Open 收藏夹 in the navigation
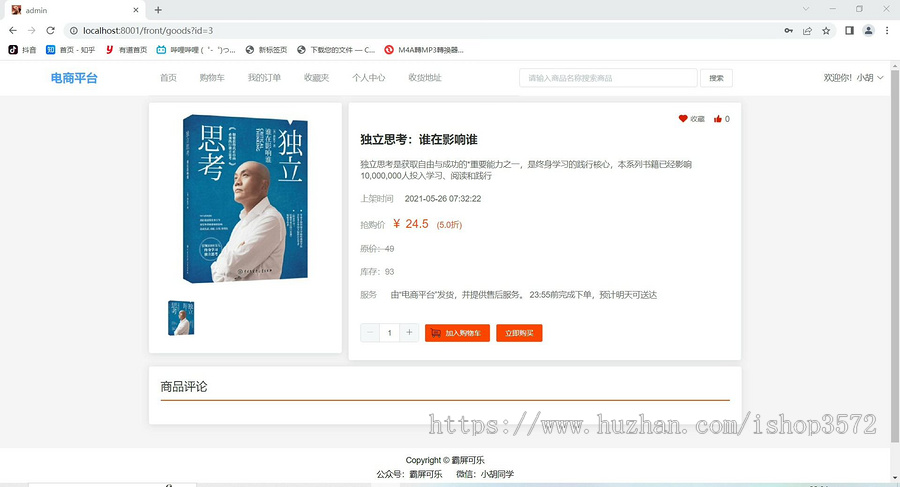Screen dimensions: 900x487 pos(316,78)
